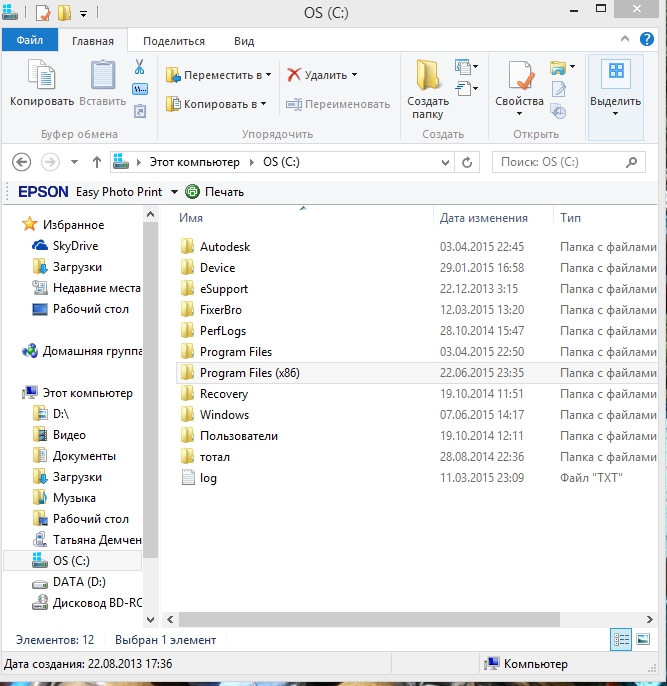Switch to the large icons view layout

[x=641, y=640]
